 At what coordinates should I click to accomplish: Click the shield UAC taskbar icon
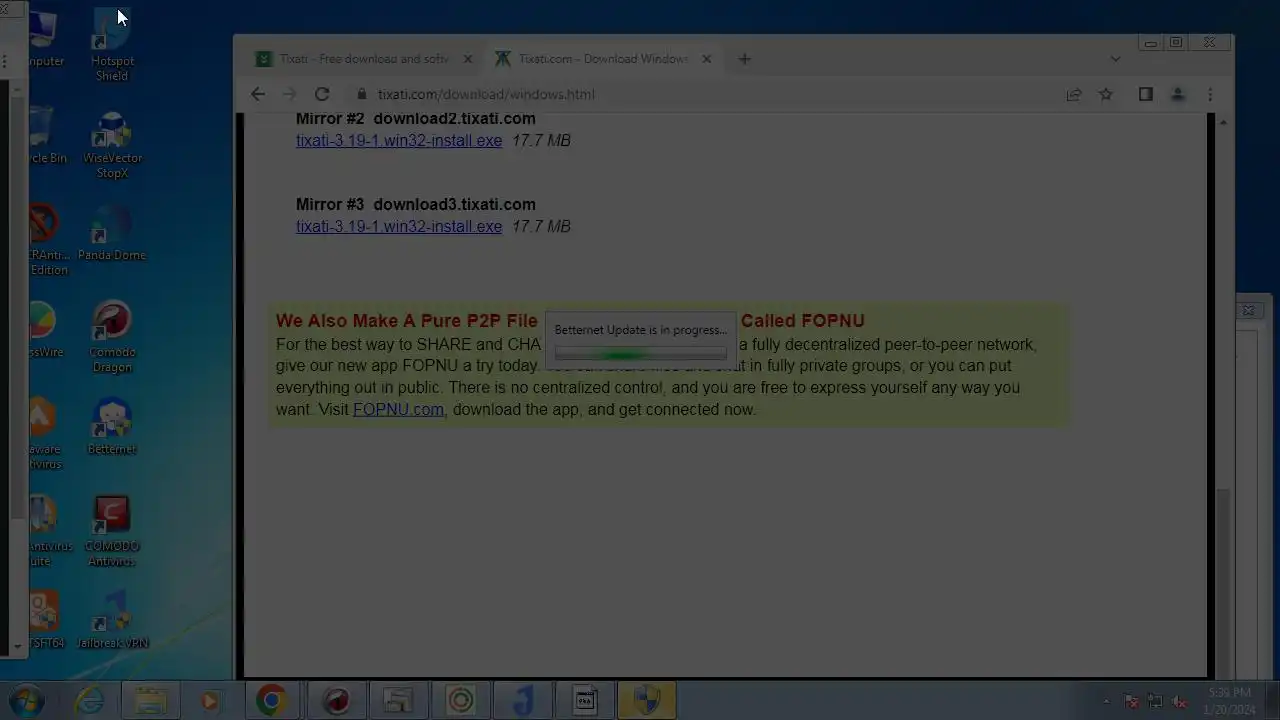tap(647, 701)
